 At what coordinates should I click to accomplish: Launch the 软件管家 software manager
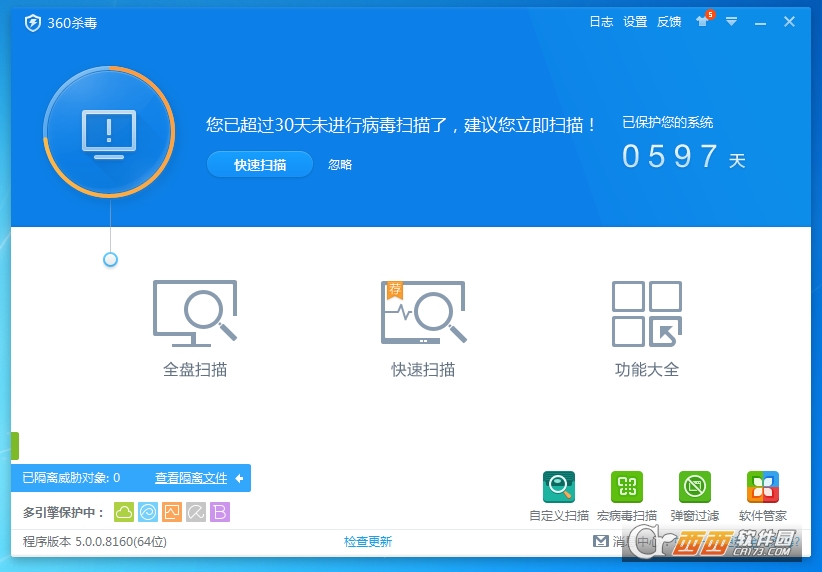coord(763,488)
